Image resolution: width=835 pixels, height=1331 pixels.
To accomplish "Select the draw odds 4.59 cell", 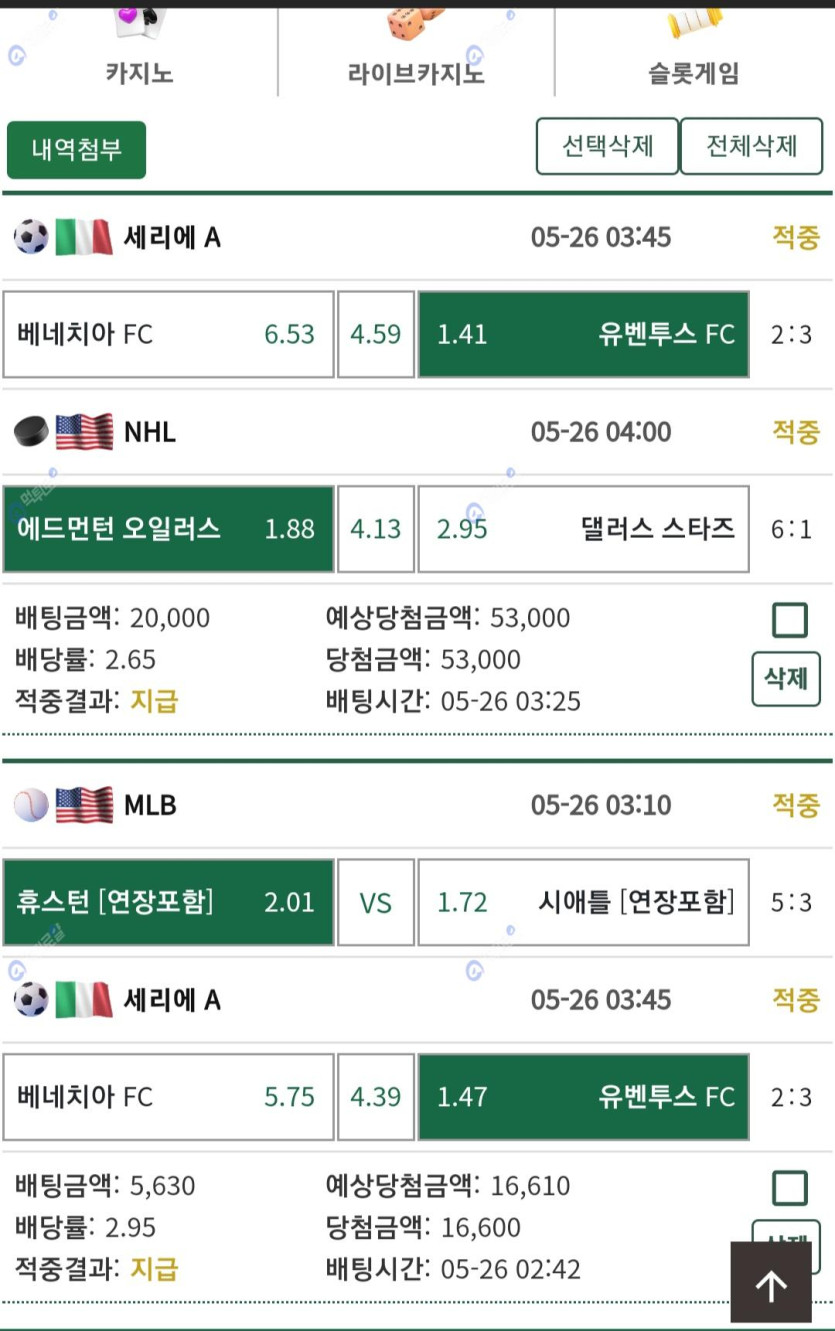I will pyautogui.click(x=376, y=335).
